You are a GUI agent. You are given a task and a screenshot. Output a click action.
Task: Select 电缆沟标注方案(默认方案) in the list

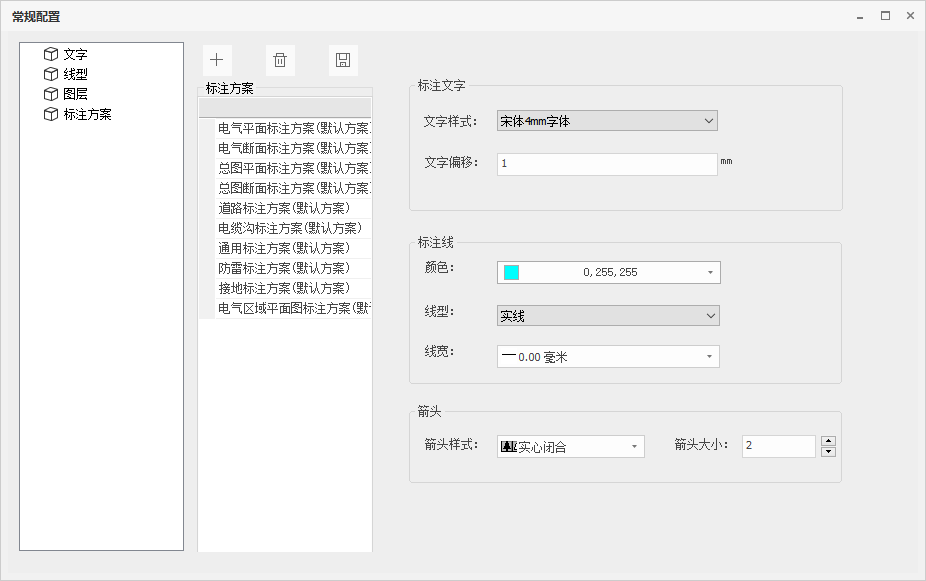click(x=290, y=228)
